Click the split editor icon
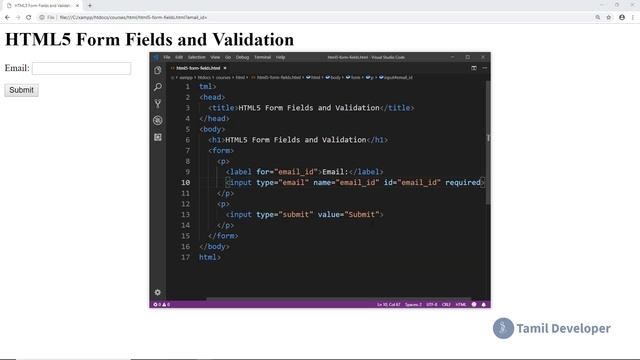 coord(474,68)
